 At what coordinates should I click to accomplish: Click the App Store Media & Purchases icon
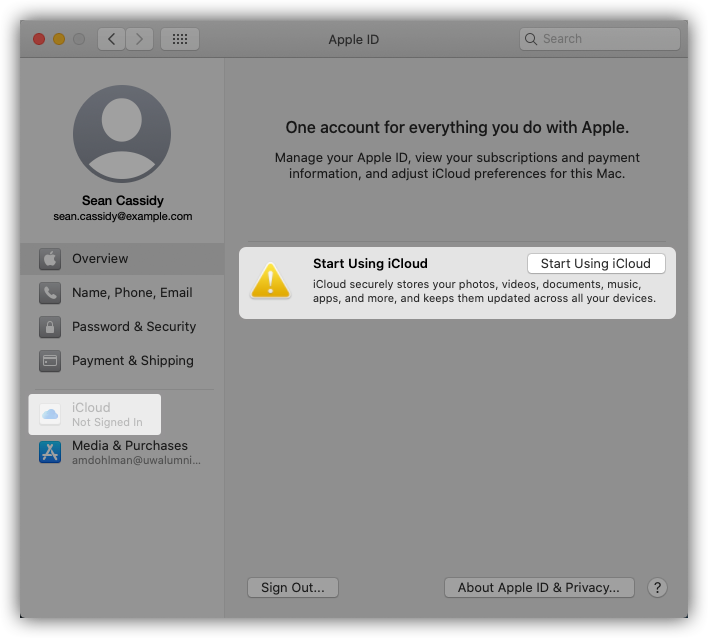[x=50, y=452]
